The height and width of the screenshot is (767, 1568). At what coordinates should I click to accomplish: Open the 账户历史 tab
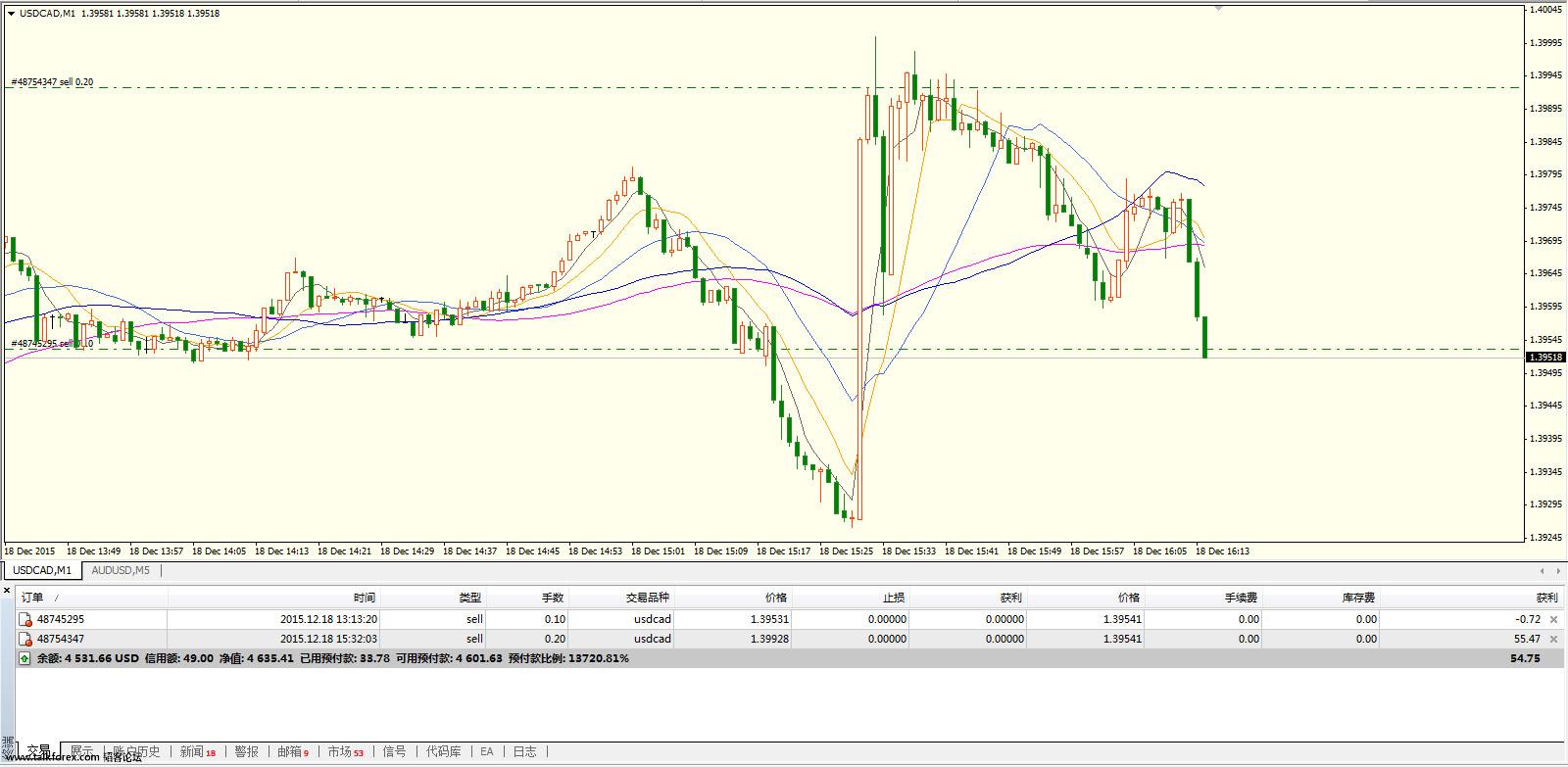pos(136,751)
